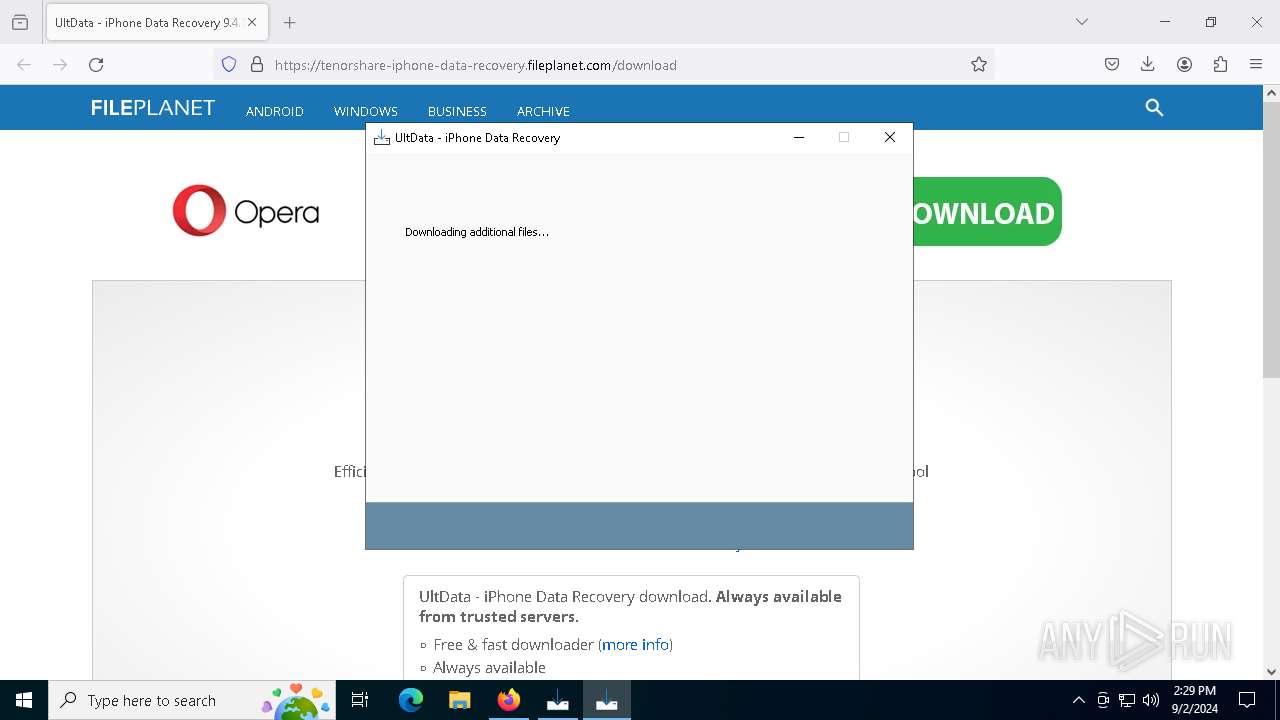The width and height of the screenshot is (1280, 720).
Task: Save page to Pocket
Action: click(x=1112, y=64)
